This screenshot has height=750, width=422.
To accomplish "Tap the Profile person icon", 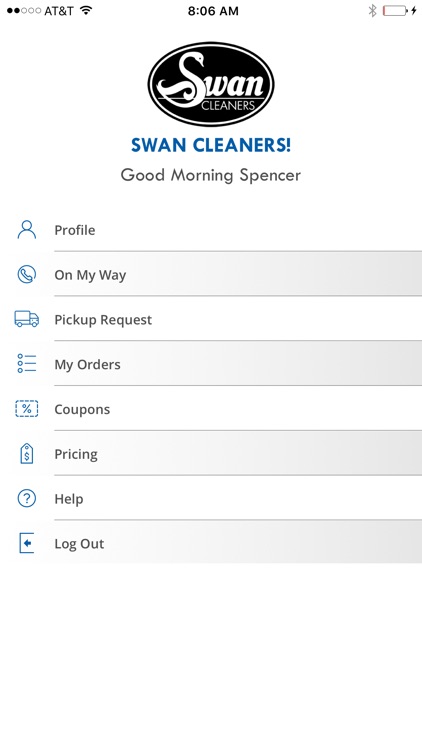I will pyautogui.click(x=27, y=230).
